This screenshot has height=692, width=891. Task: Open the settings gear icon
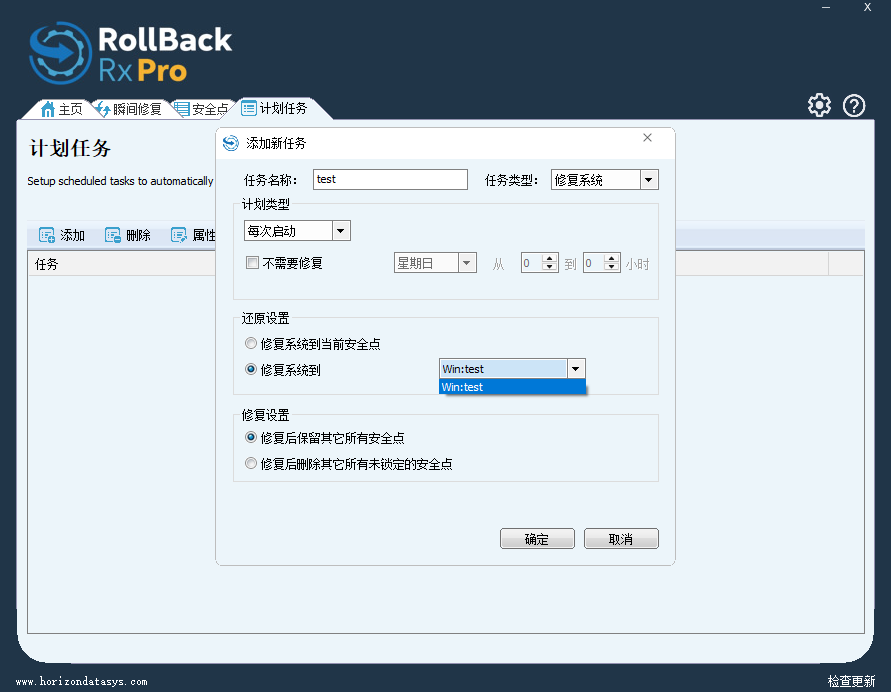pyautogui.click(x=819, y=105)
